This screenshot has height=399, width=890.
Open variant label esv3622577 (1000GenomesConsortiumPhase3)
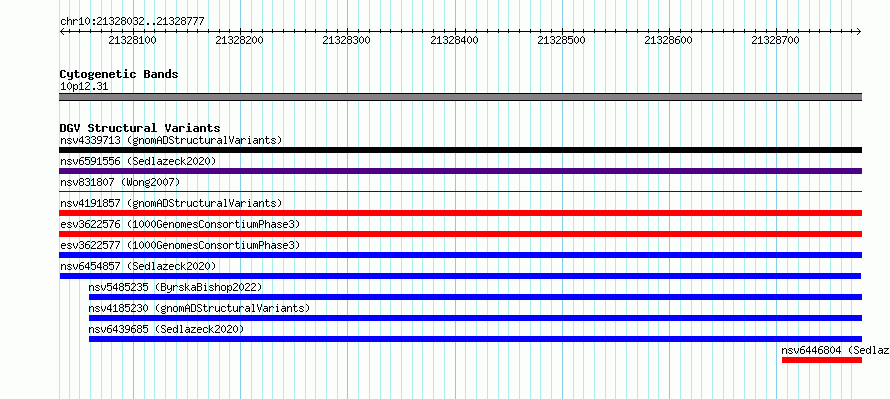(180, 245)
